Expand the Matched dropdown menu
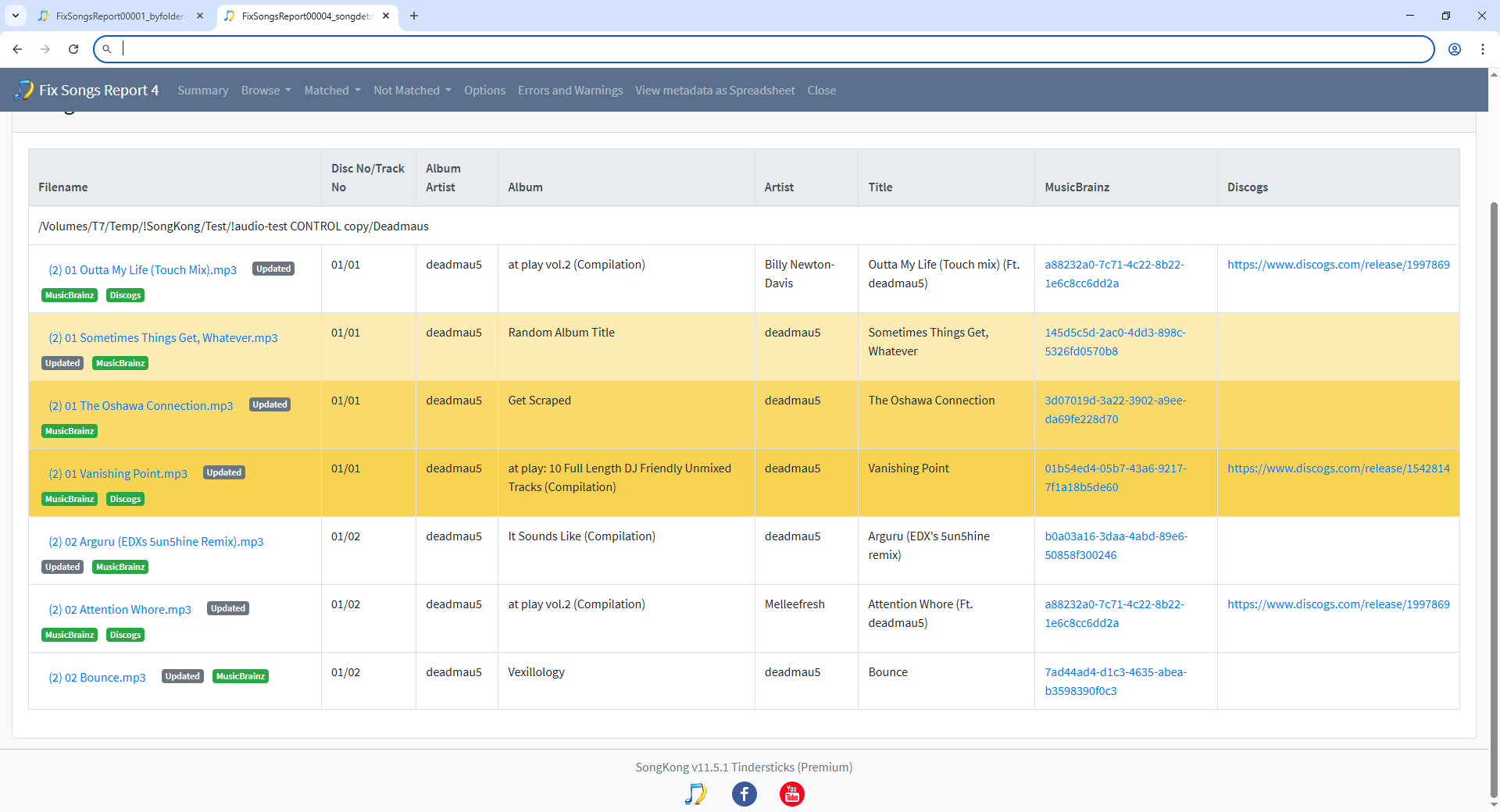 (x=332, y=91)
